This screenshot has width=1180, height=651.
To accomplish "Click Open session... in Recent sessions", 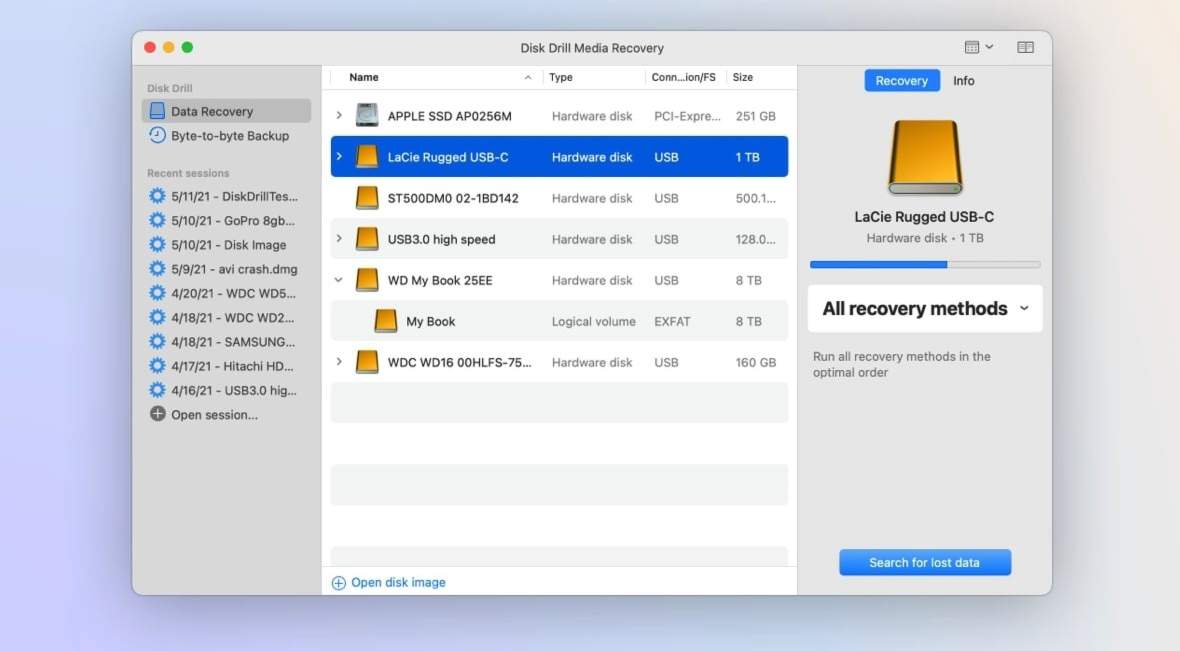I will 214,415.
